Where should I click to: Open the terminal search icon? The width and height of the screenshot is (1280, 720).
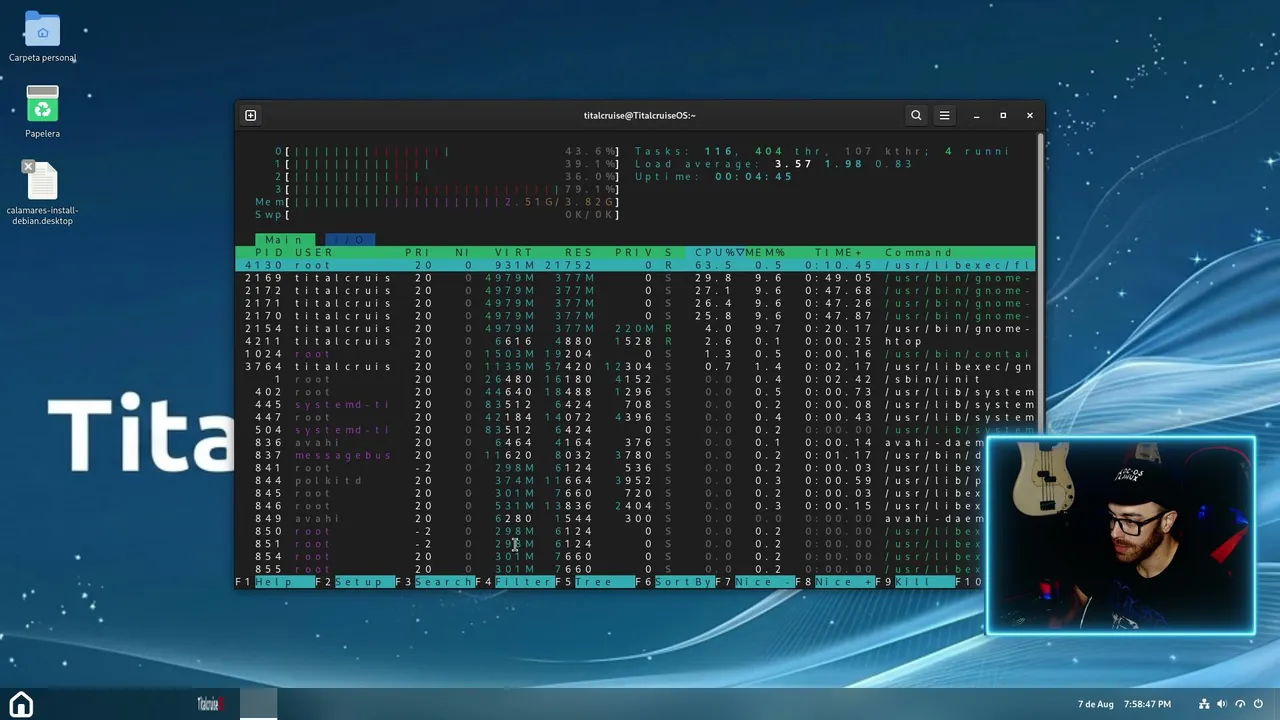click(x=916, y=115)
